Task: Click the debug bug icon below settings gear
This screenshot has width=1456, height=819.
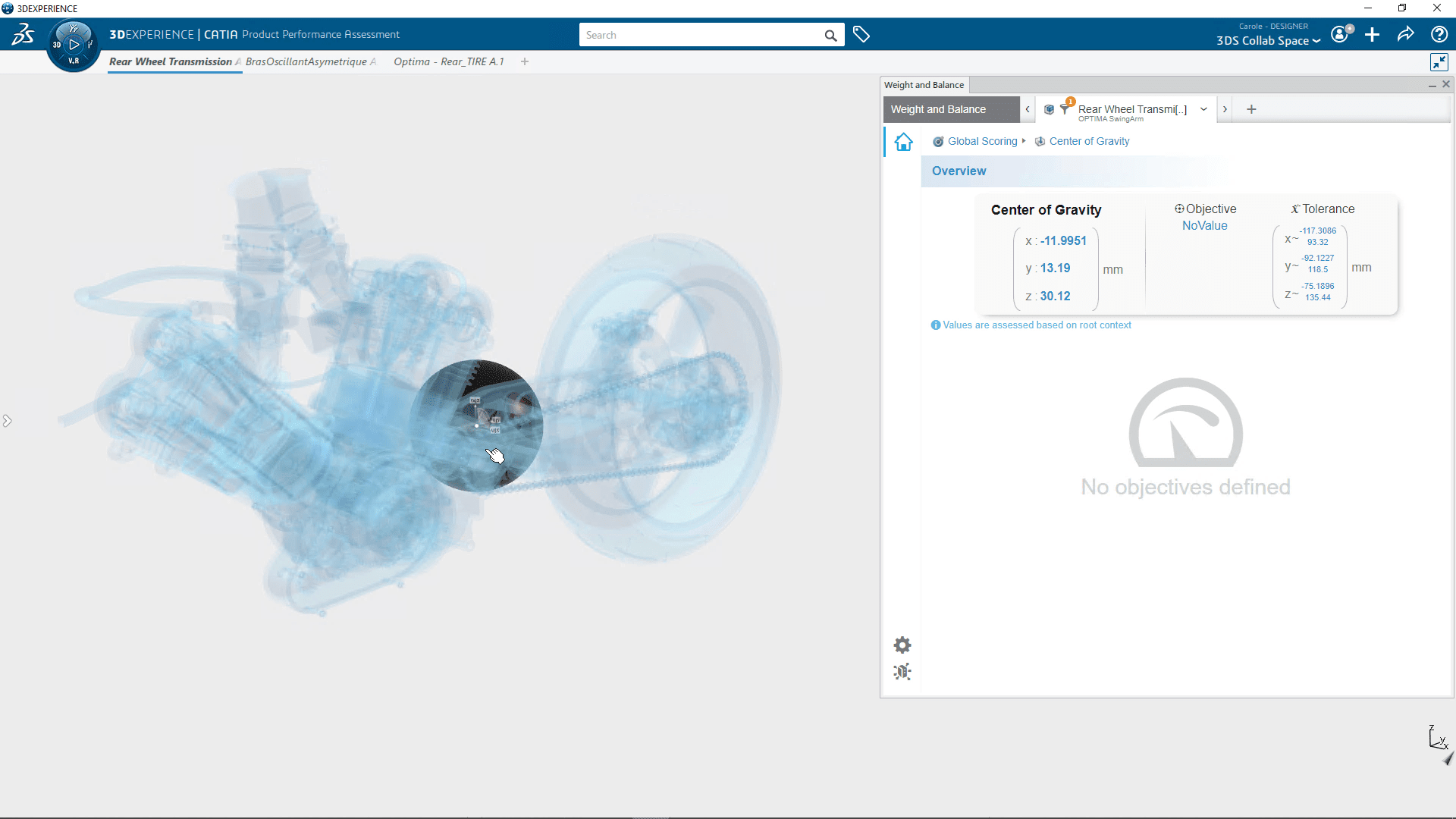Action: [902, 672]
